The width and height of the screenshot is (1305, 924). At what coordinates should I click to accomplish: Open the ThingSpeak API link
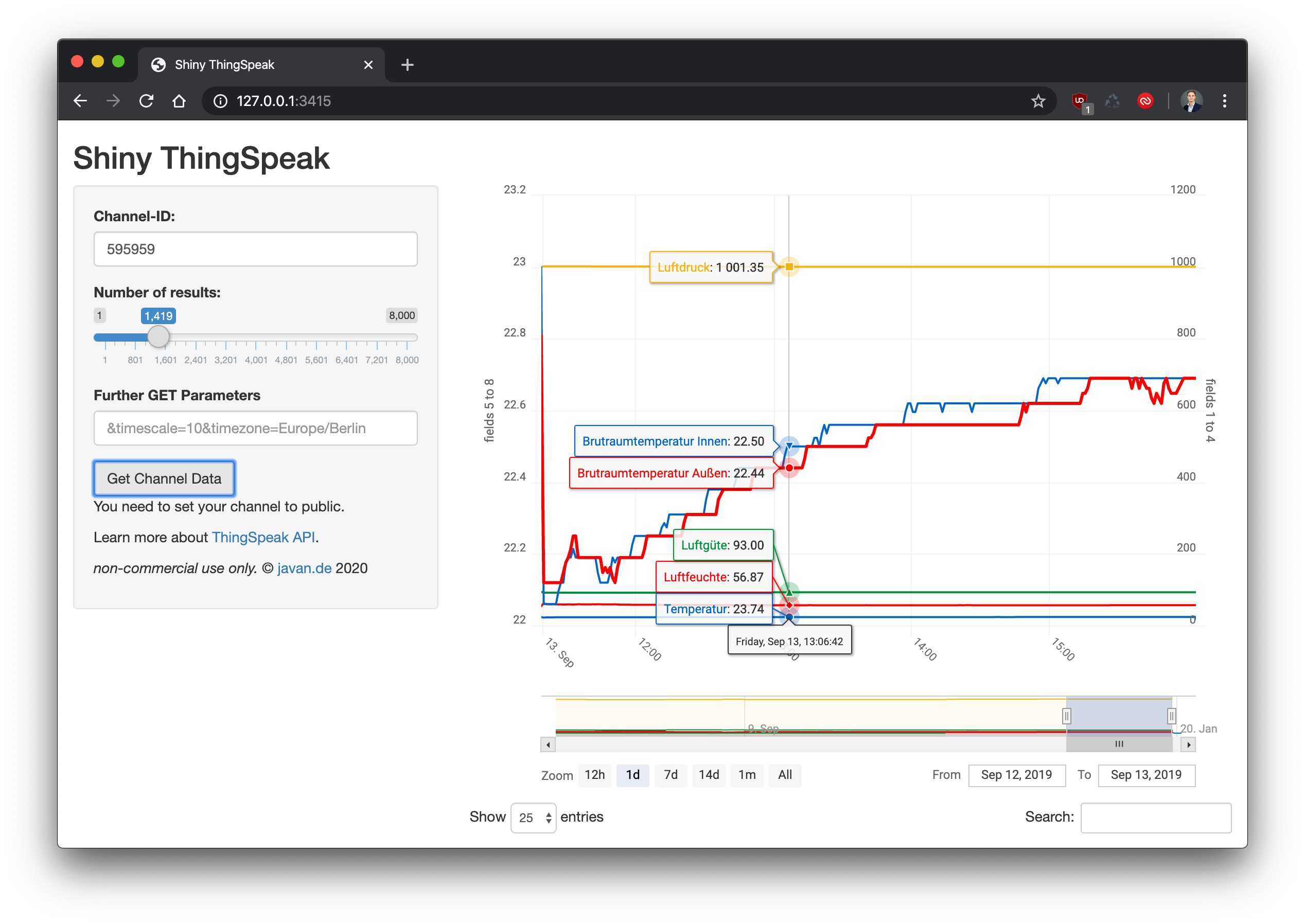coord(263,537)
